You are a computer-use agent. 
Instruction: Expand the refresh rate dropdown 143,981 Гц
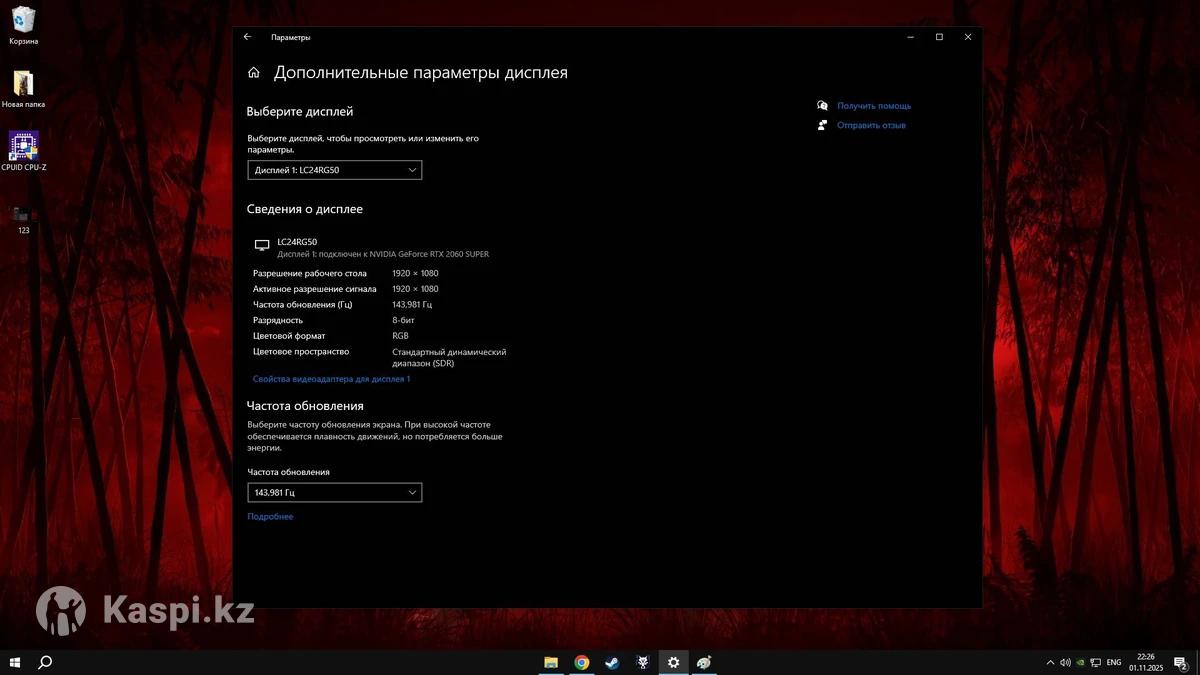coord(334,492)
